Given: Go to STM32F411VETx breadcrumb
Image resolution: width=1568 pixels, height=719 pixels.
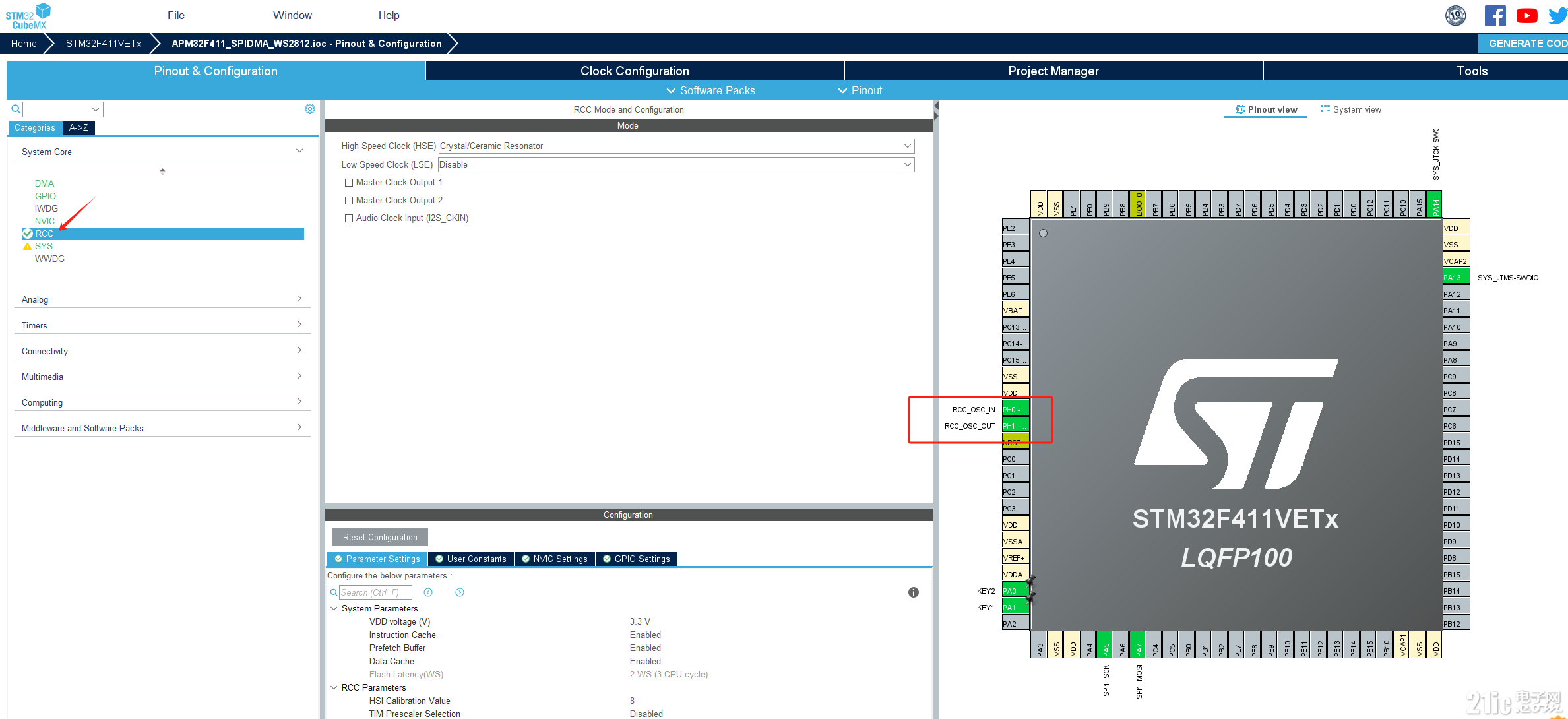Looking at the screenshot, I should click(x=104, y=44).
